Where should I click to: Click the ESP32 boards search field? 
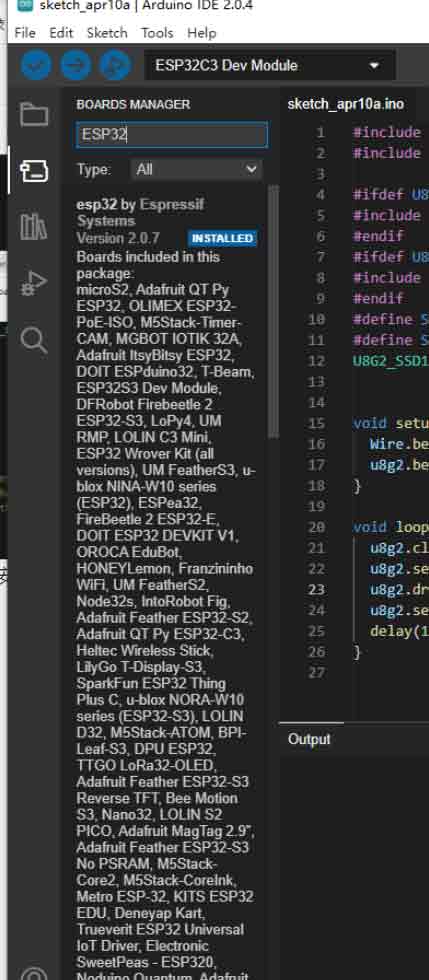pos(172,135)
